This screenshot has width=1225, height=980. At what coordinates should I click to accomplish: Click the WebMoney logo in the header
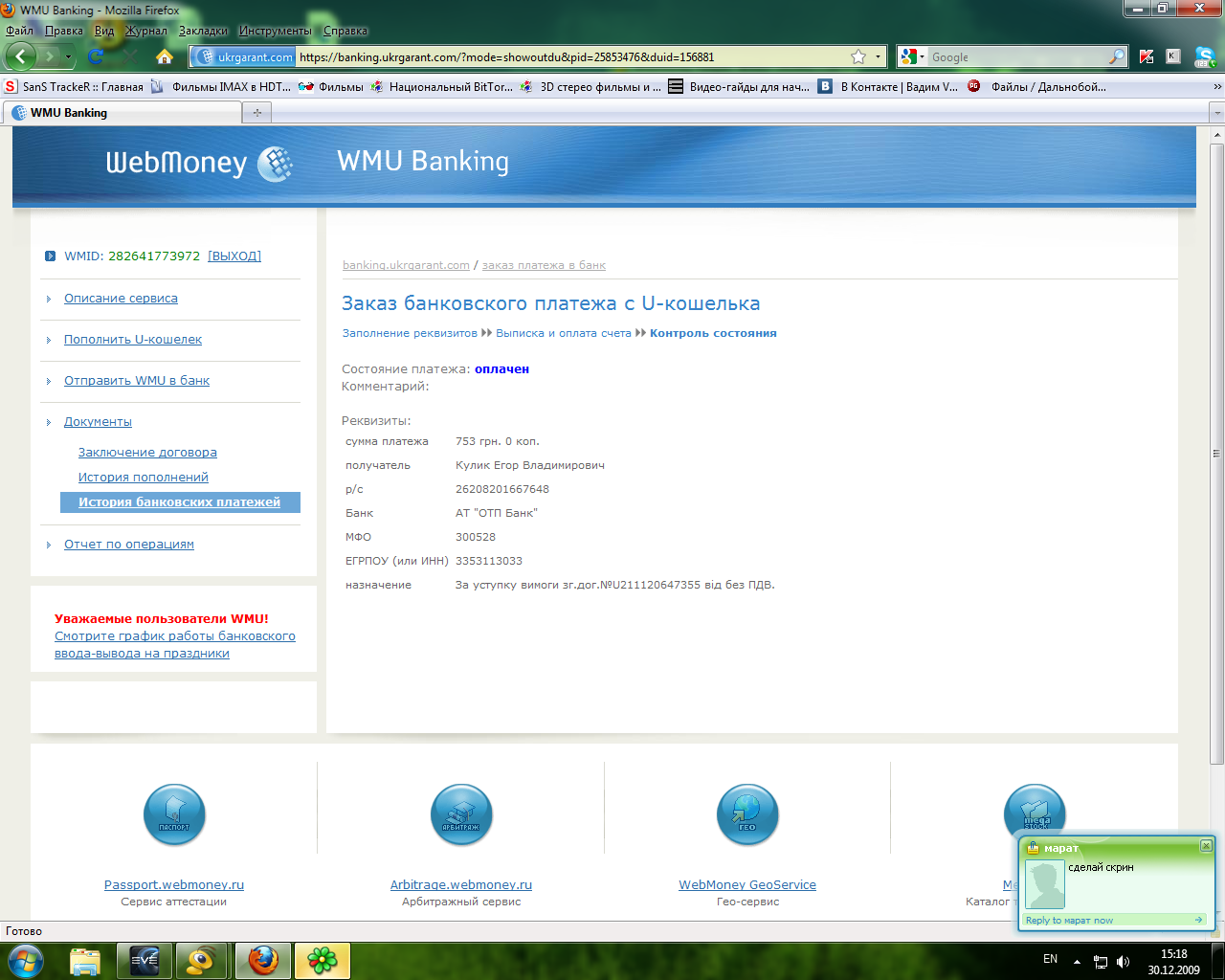click(x=199, y=163)
